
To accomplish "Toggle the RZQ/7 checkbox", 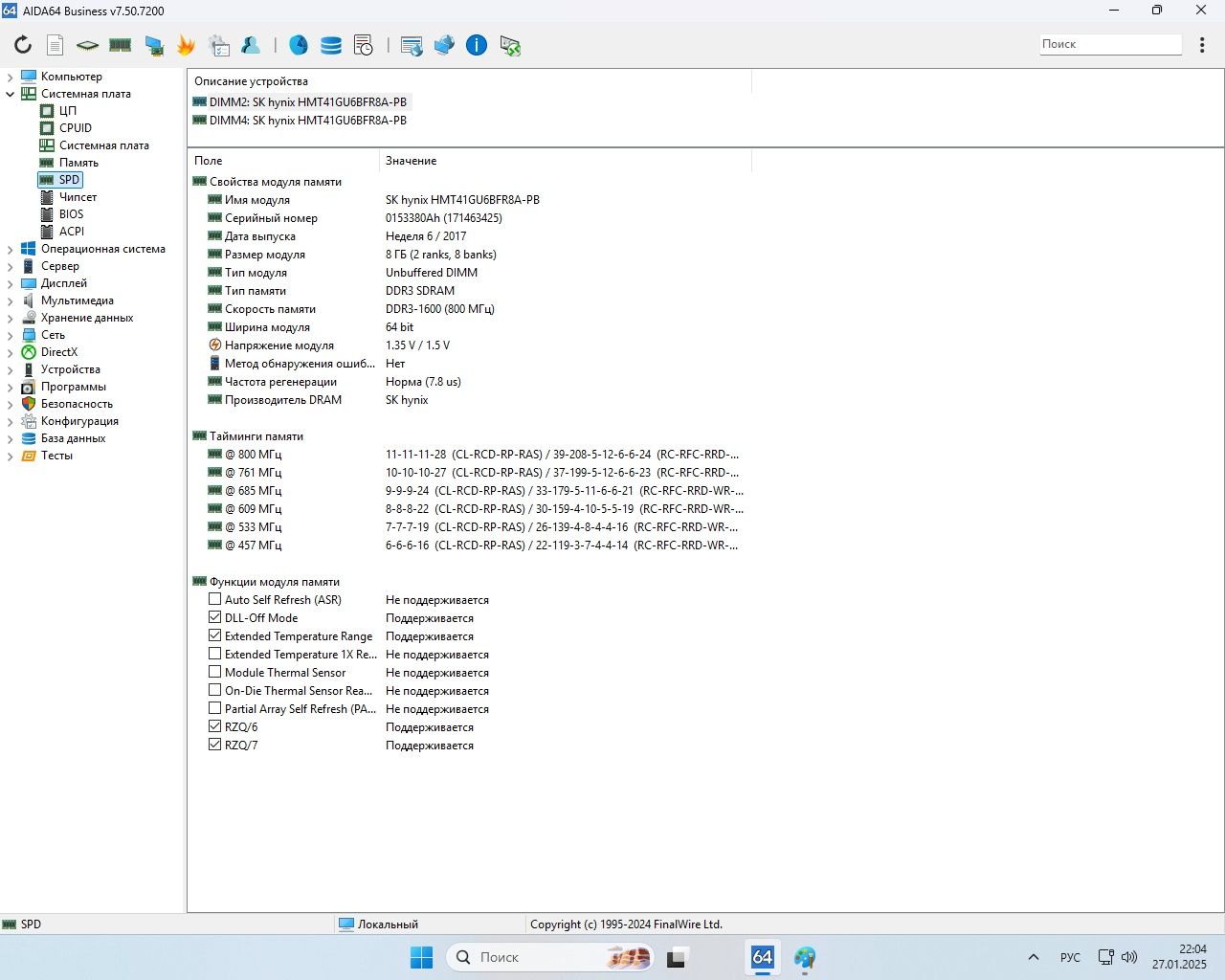I will 215,745.
